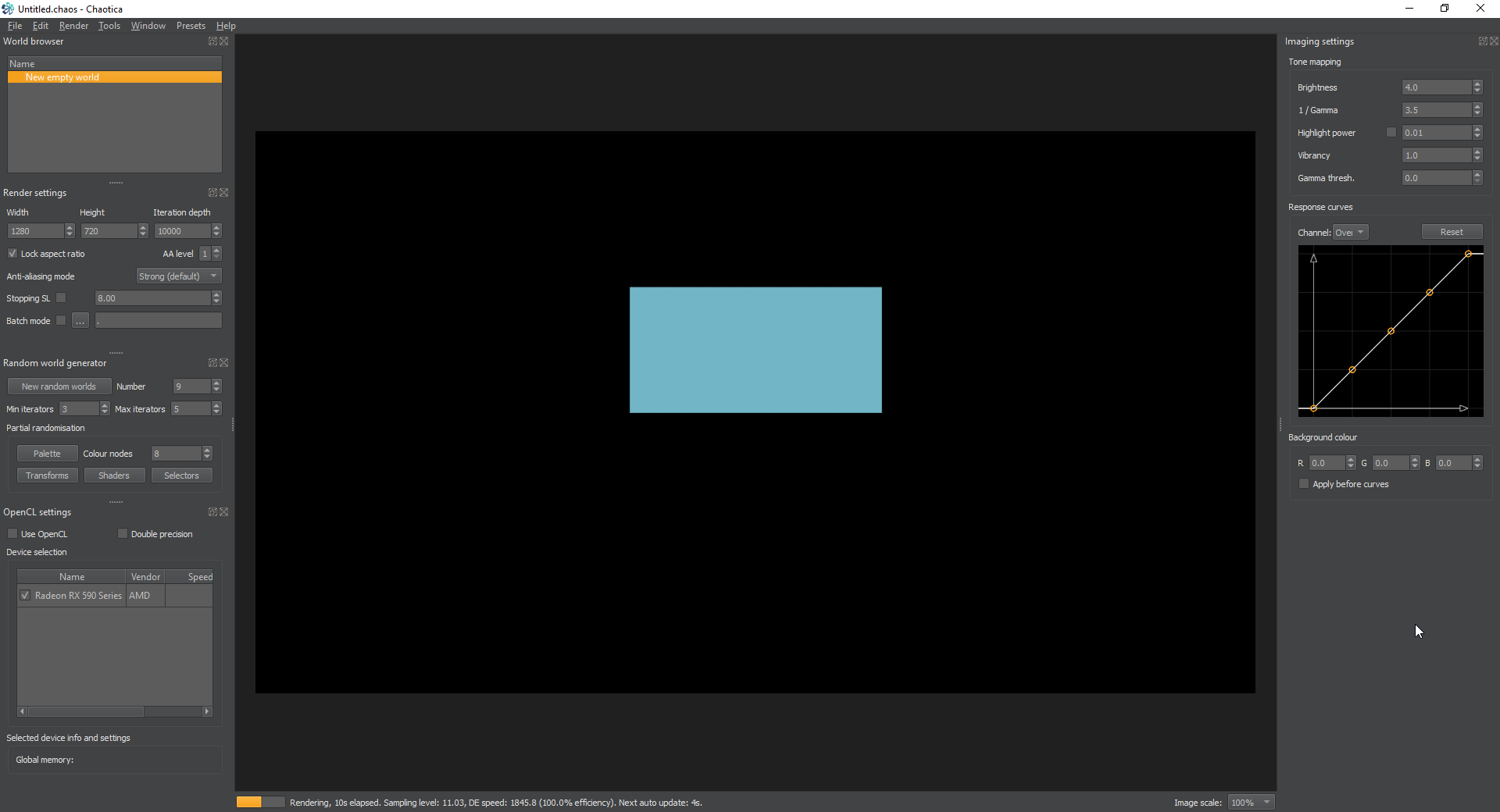Screen dimensions: 1500x812
Task: Open the Presets menu
Action: click(191, 26)
